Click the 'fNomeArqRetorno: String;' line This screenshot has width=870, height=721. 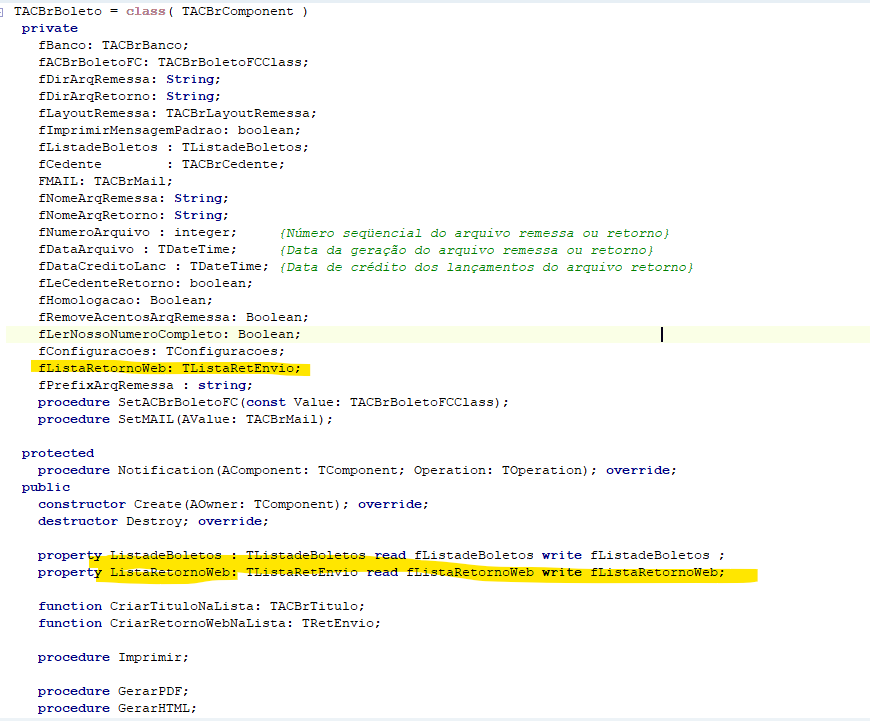(133, 215)
